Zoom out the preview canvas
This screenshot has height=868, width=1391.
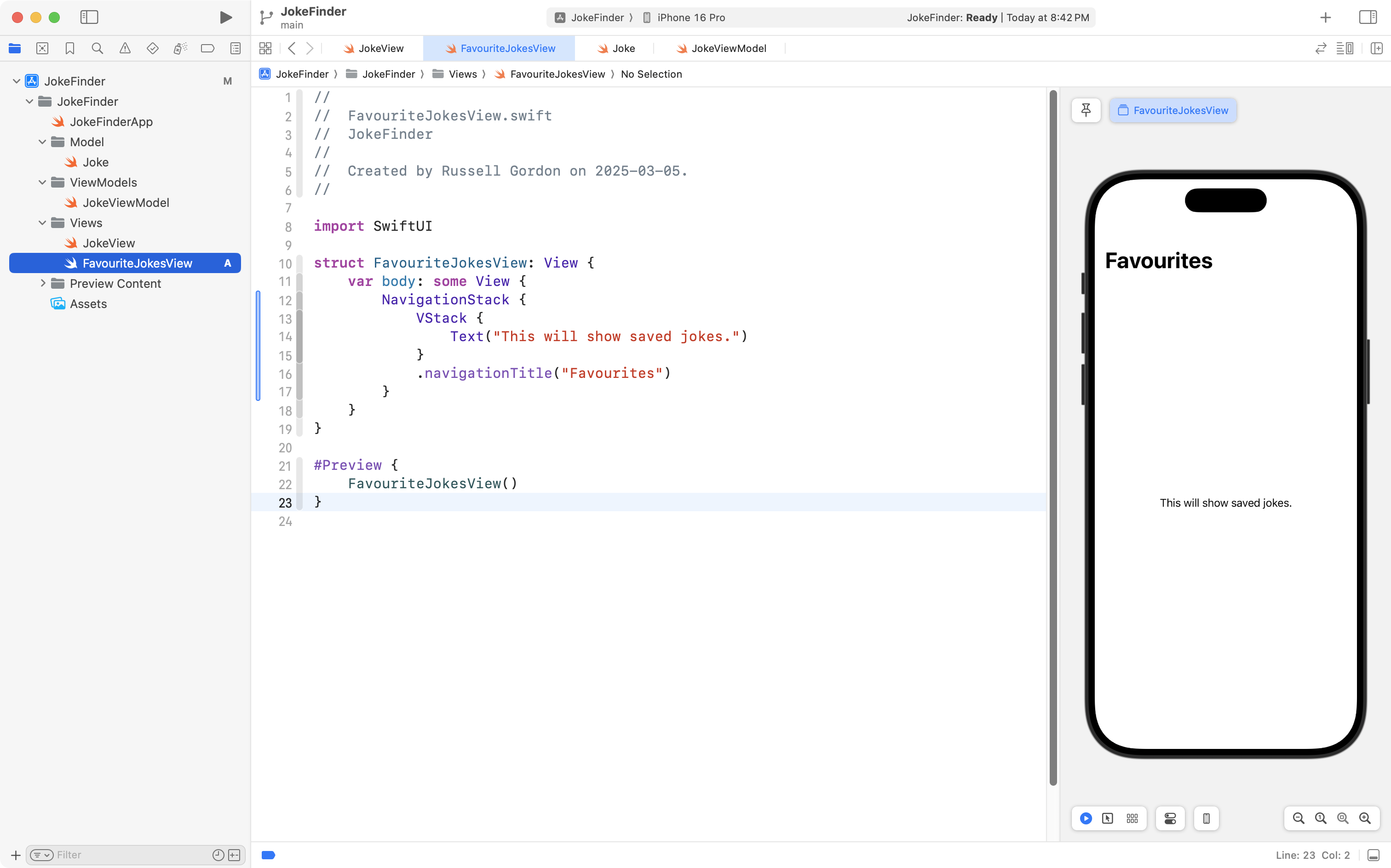[x=1298, y=818]
